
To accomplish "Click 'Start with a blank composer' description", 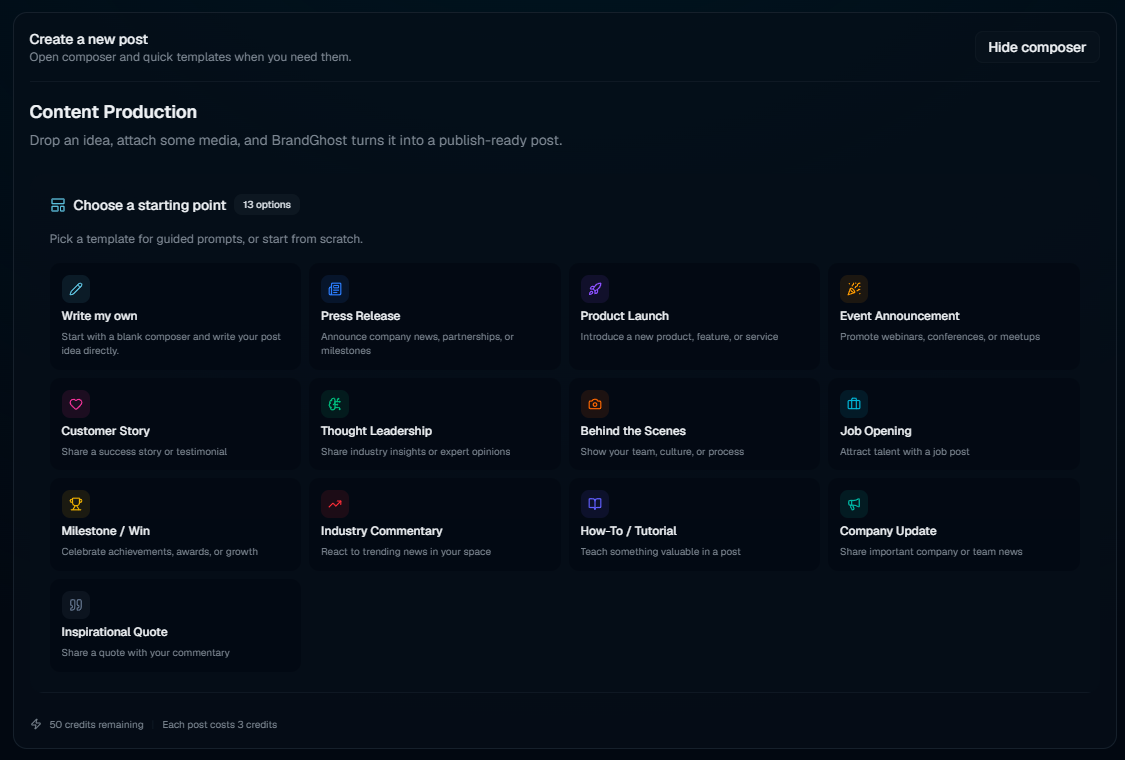I will coord(171,344).
